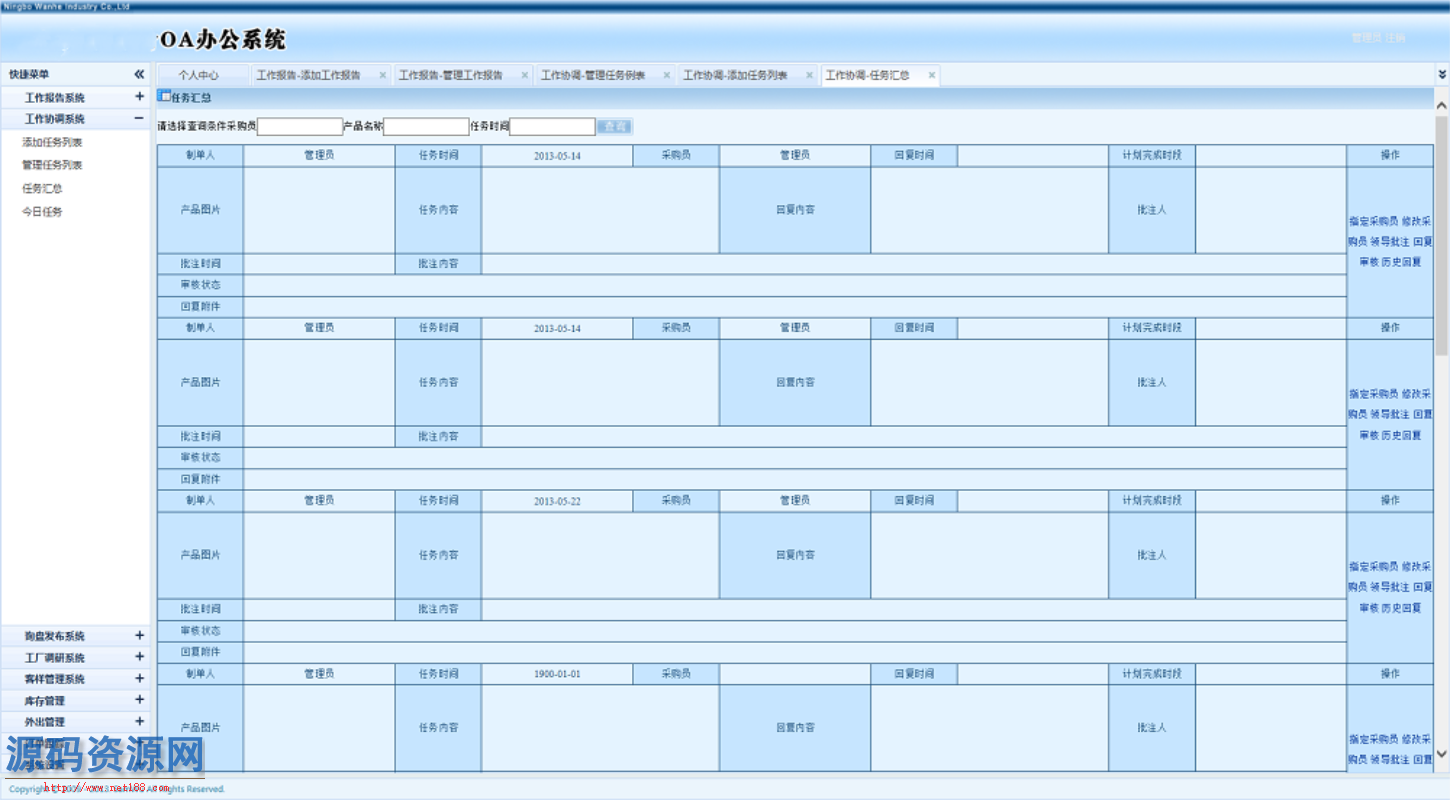The width and height of the screenshot is (1450, 800).
Task: Focus the 产品名称 search input field
Action: (x=426, y=127)
